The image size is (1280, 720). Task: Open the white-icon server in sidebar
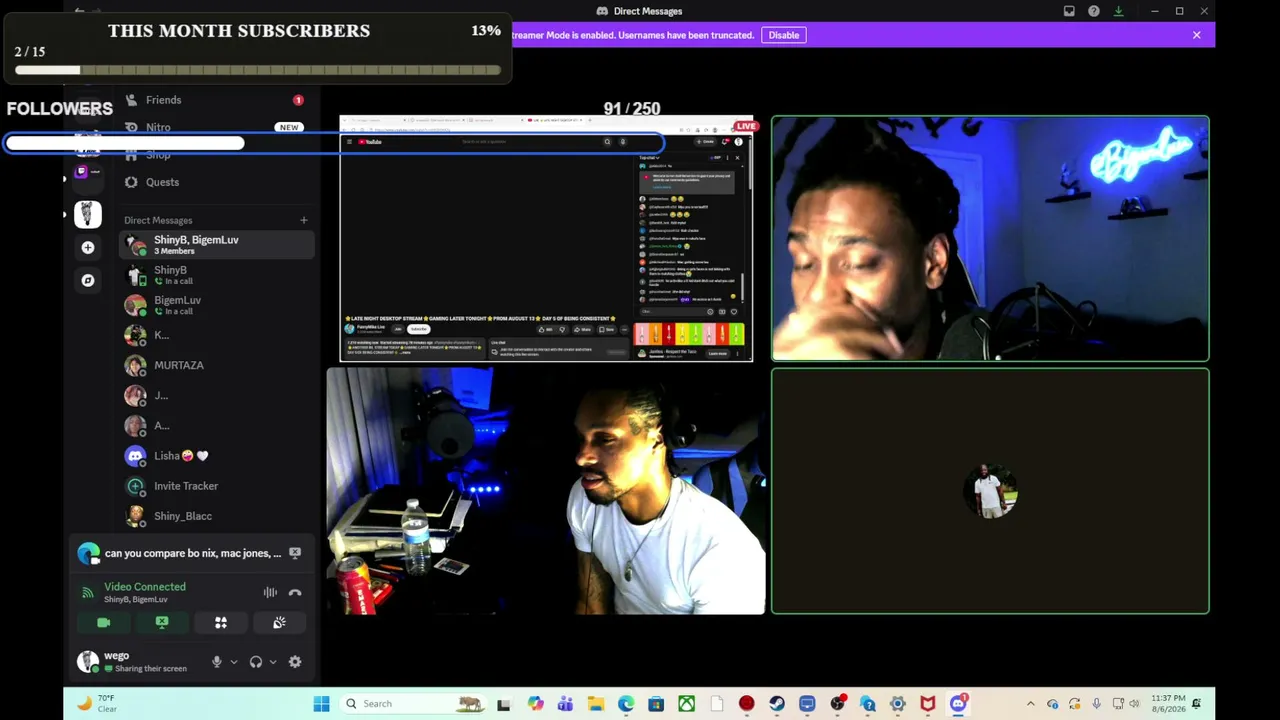pos(88,213)
